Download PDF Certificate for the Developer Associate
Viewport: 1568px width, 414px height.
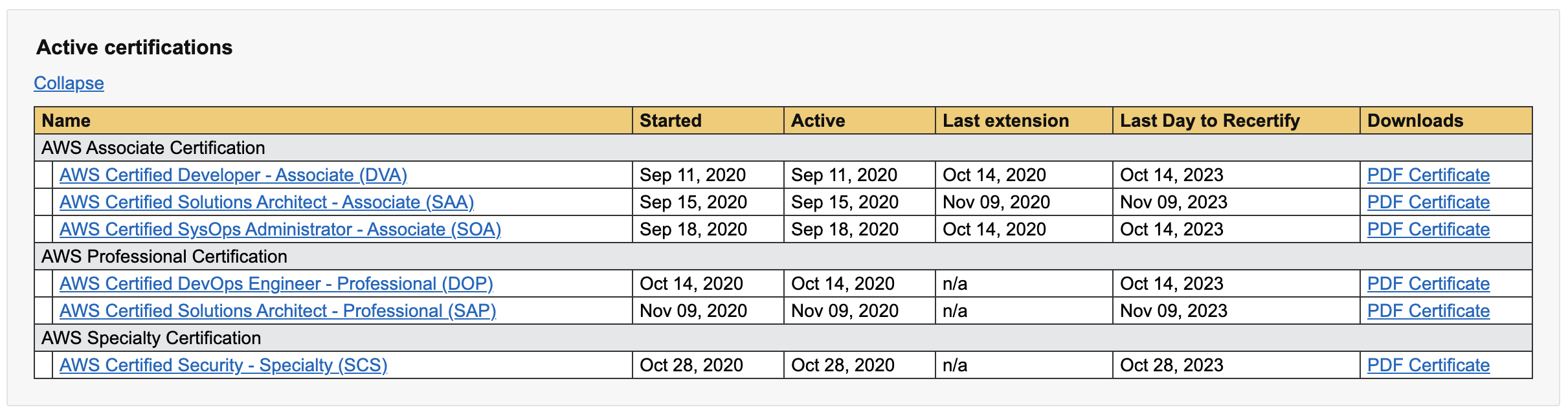(x=1428, y=175)
